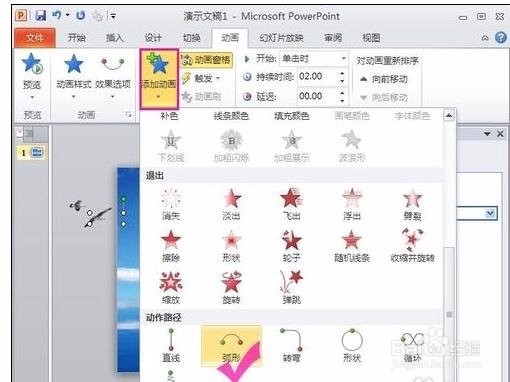Image resolution: width=510 pixels, height=382 pixels.
Task: Click the 延迟 delay field
Action: click(318, 96)
